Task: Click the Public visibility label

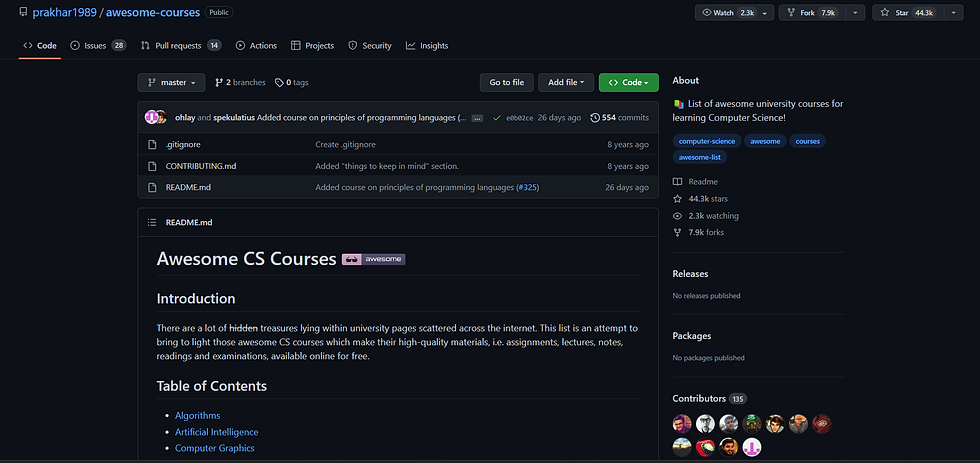Action: pyautogui.click(x=219, y=12)
